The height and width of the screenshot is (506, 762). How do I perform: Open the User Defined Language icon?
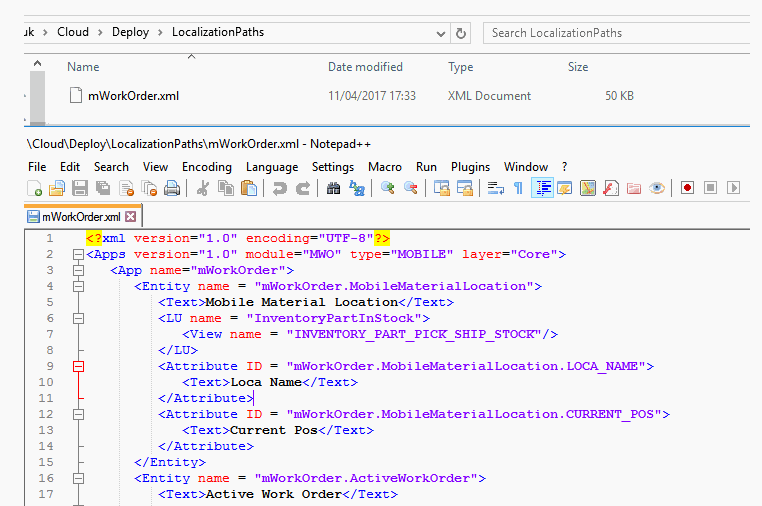[x=565, y=188]
